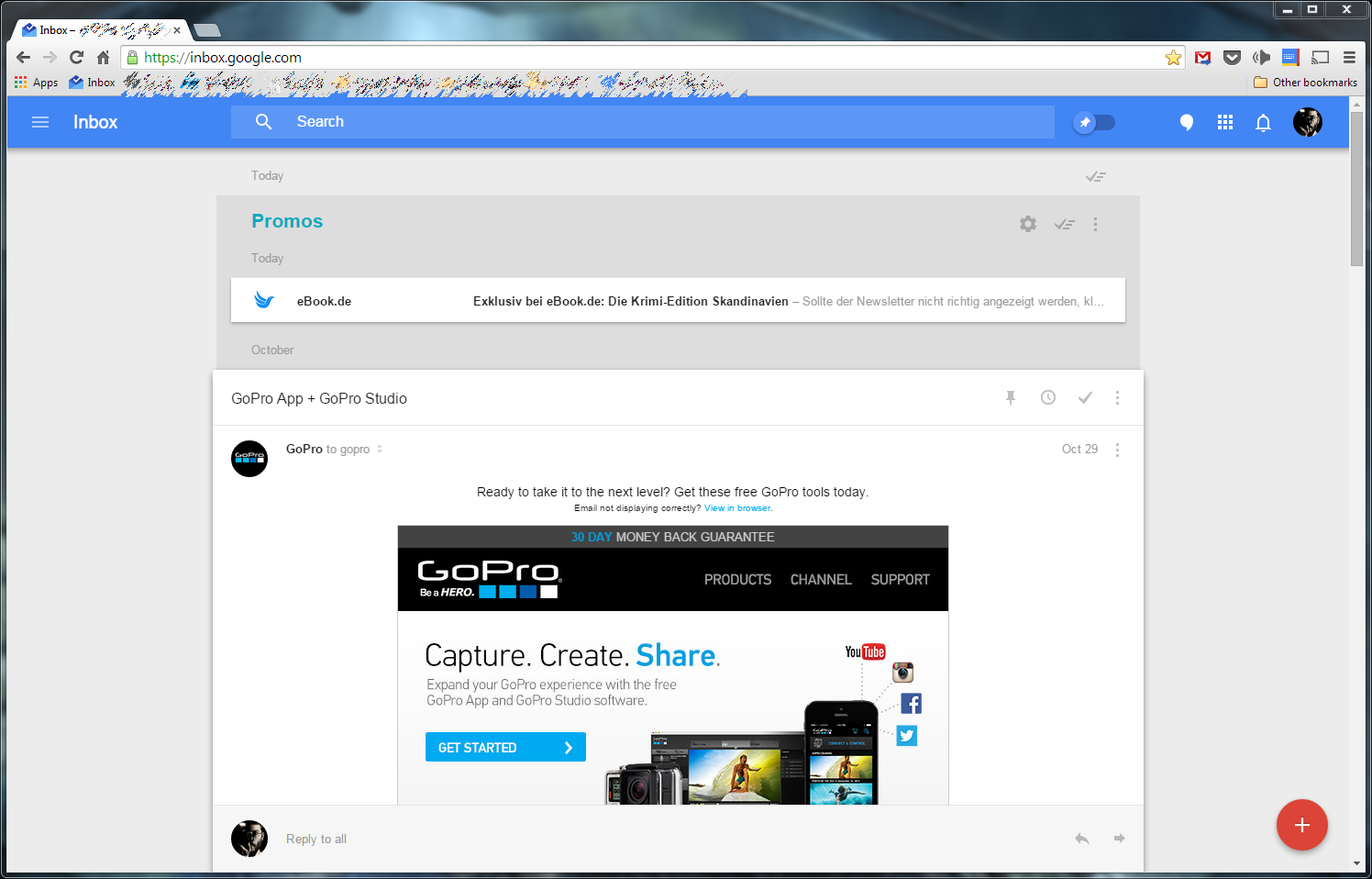Mark all Promos as done
The image size is (1372, 879).
point(1064,224)
